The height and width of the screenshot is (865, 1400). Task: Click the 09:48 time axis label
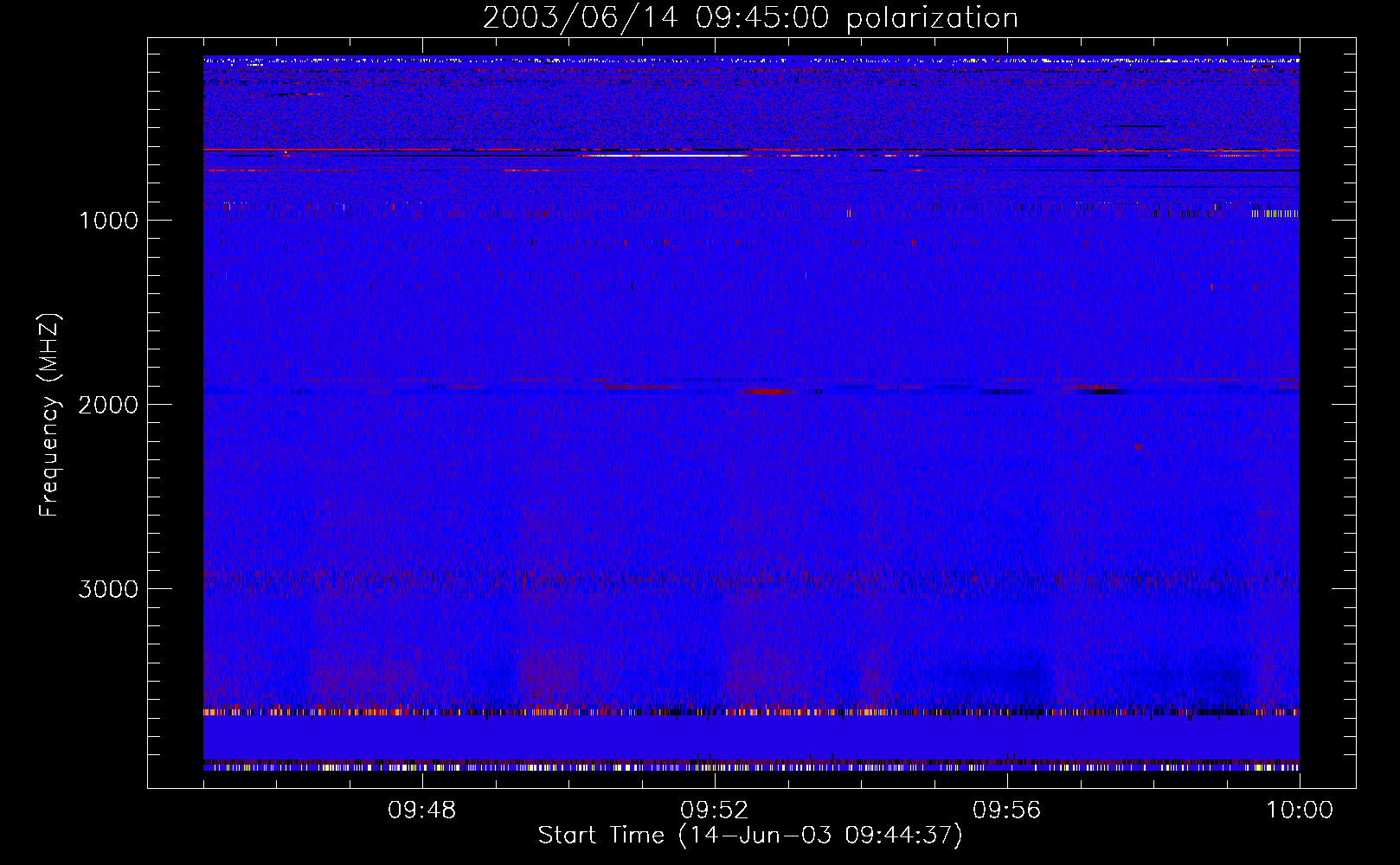[421, 811]
